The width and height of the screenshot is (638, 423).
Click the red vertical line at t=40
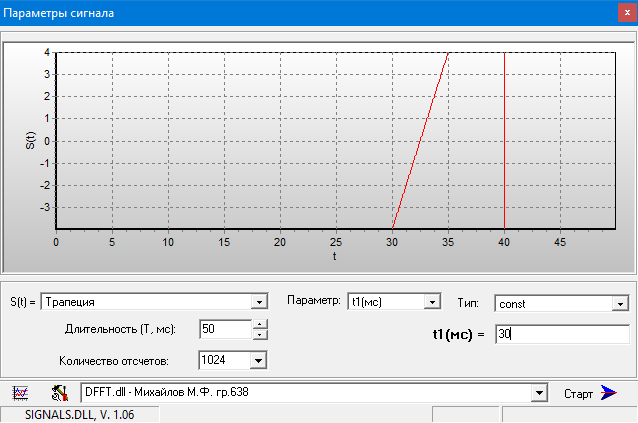(504, 140)
